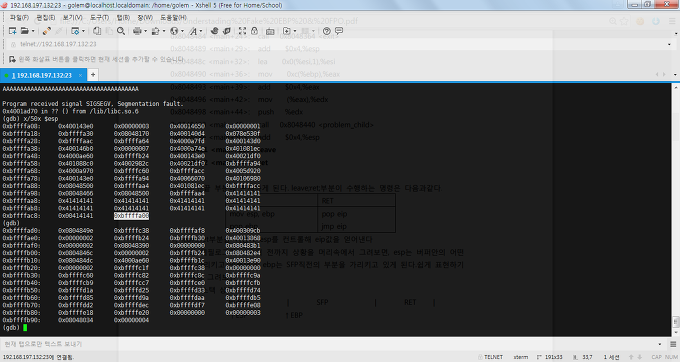
Task: Click the Font 'A' icon
Action: 193,31
